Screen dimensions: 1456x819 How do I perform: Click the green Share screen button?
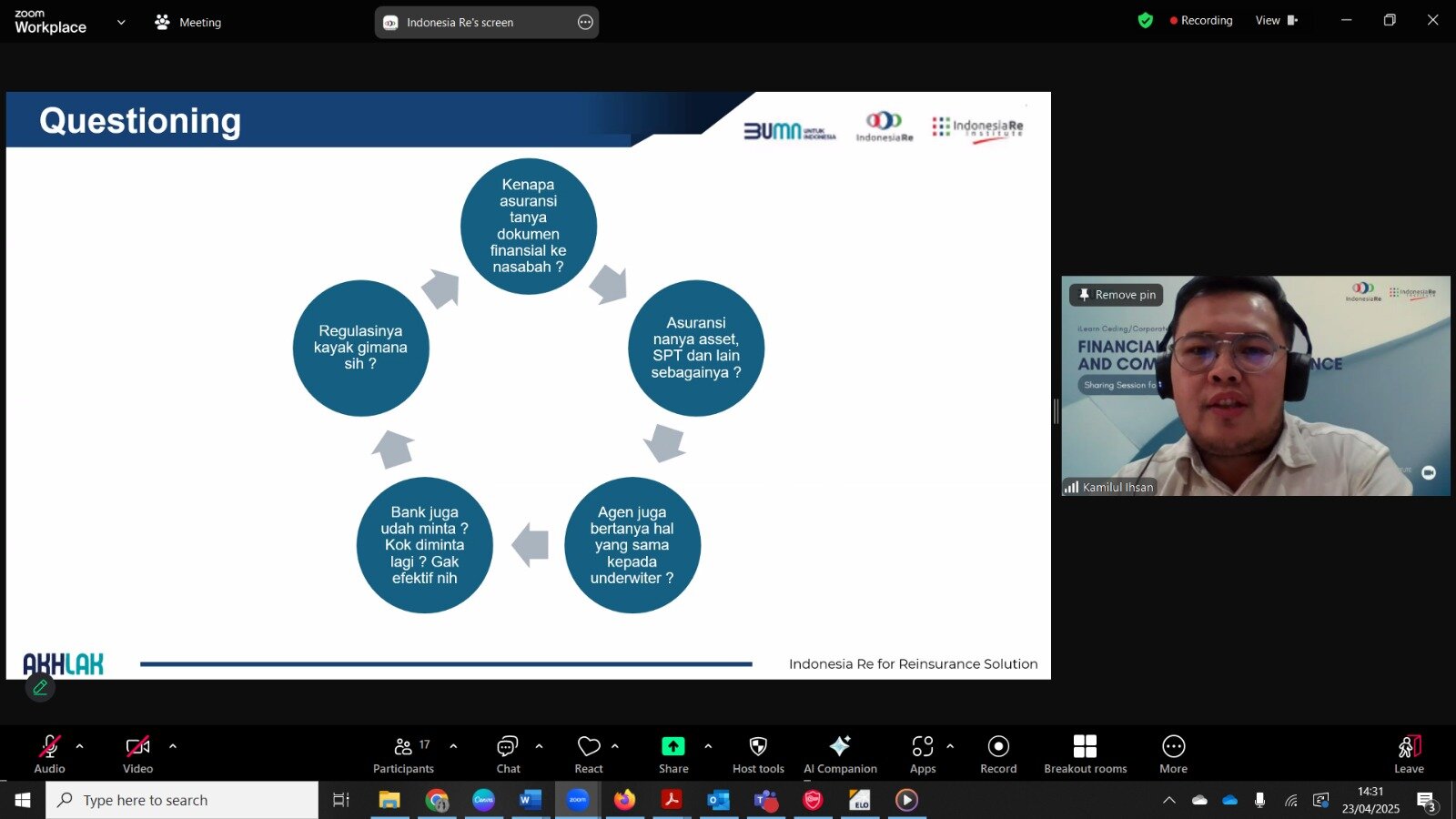(673, 754)
